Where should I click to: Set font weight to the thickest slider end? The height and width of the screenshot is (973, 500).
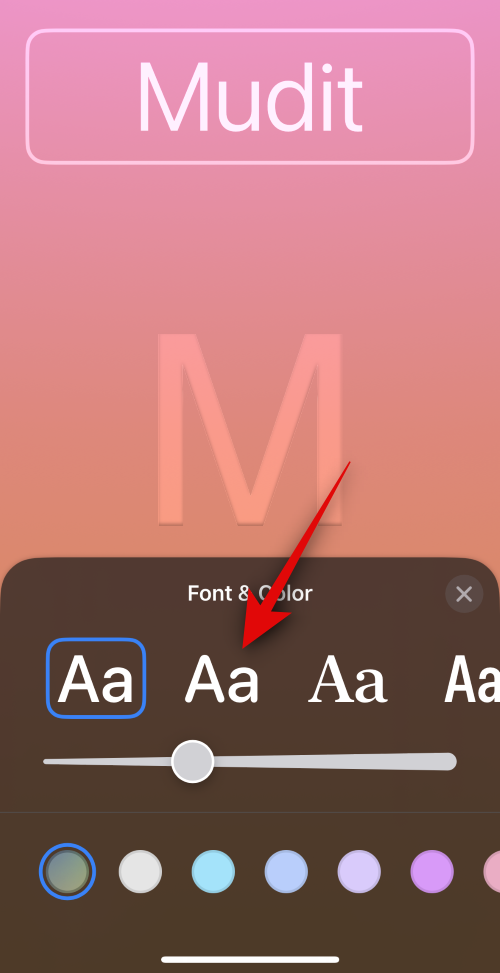pyautogui.click(x=448, y=761)
